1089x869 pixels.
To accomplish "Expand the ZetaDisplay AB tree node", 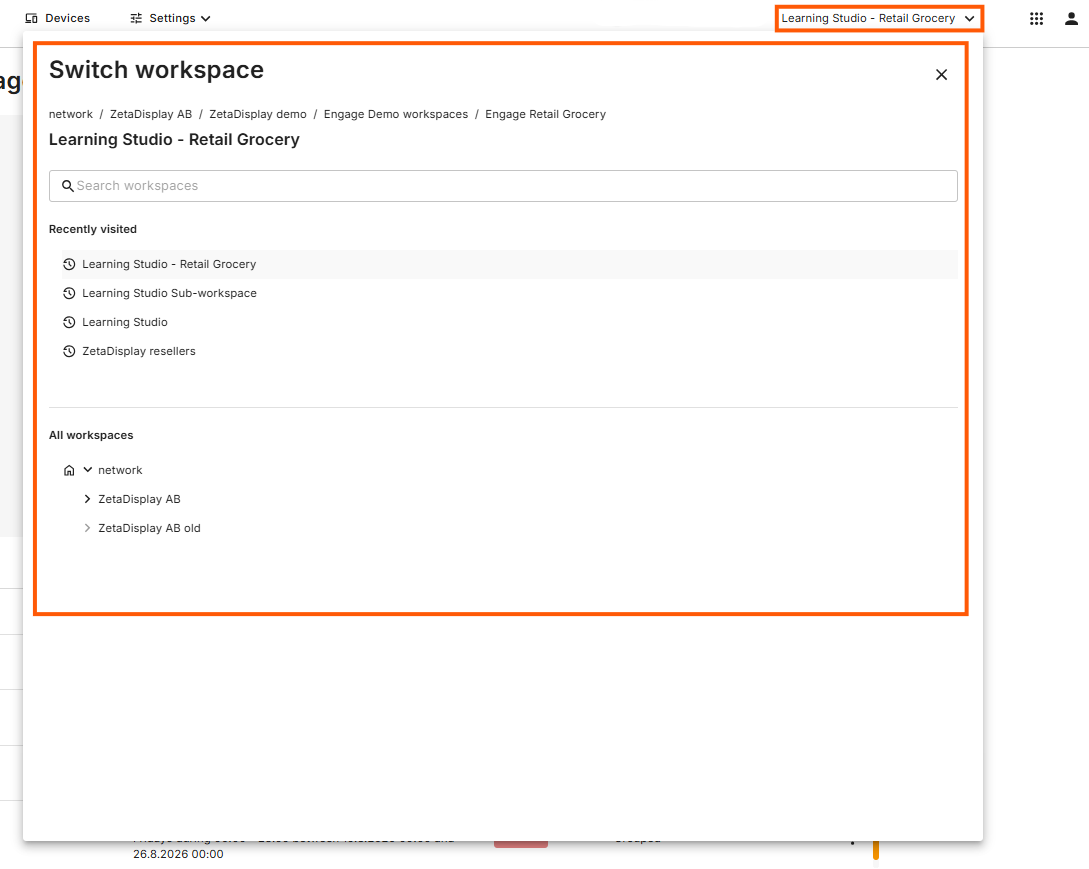I will pos(88,499).
